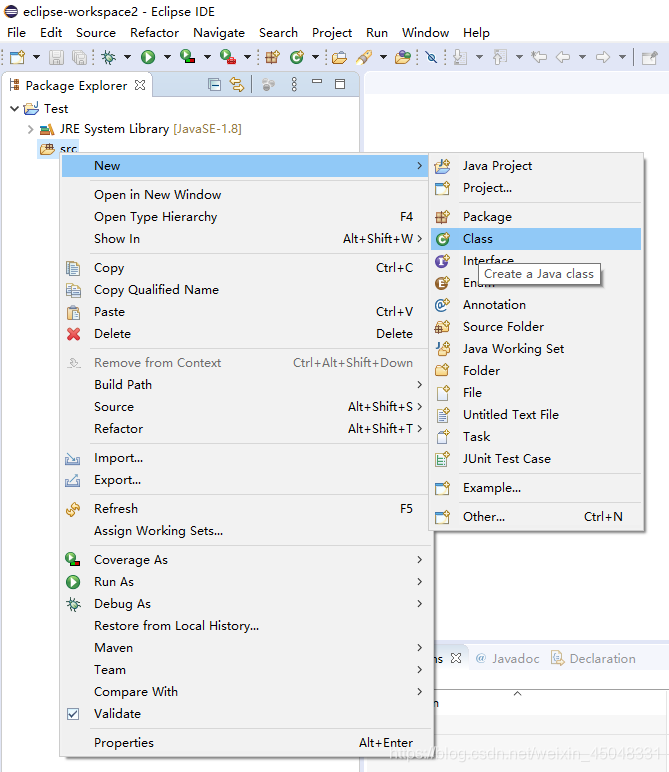Open the Refactor menu in menu bar
669x772 pixels.
tap(154, 32)
